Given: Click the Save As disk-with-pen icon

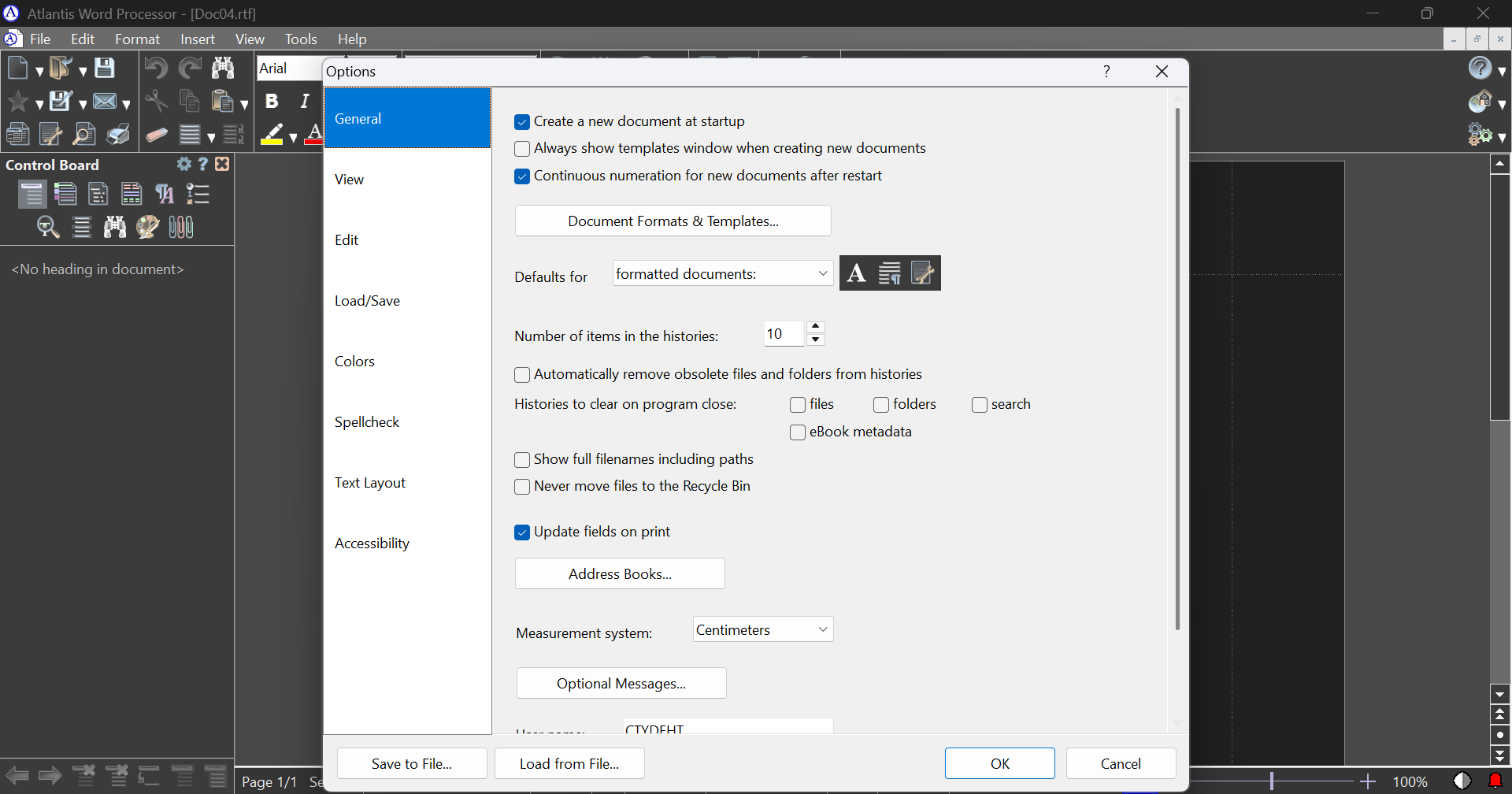Looking at the screenshot, I should coord(61,102).
